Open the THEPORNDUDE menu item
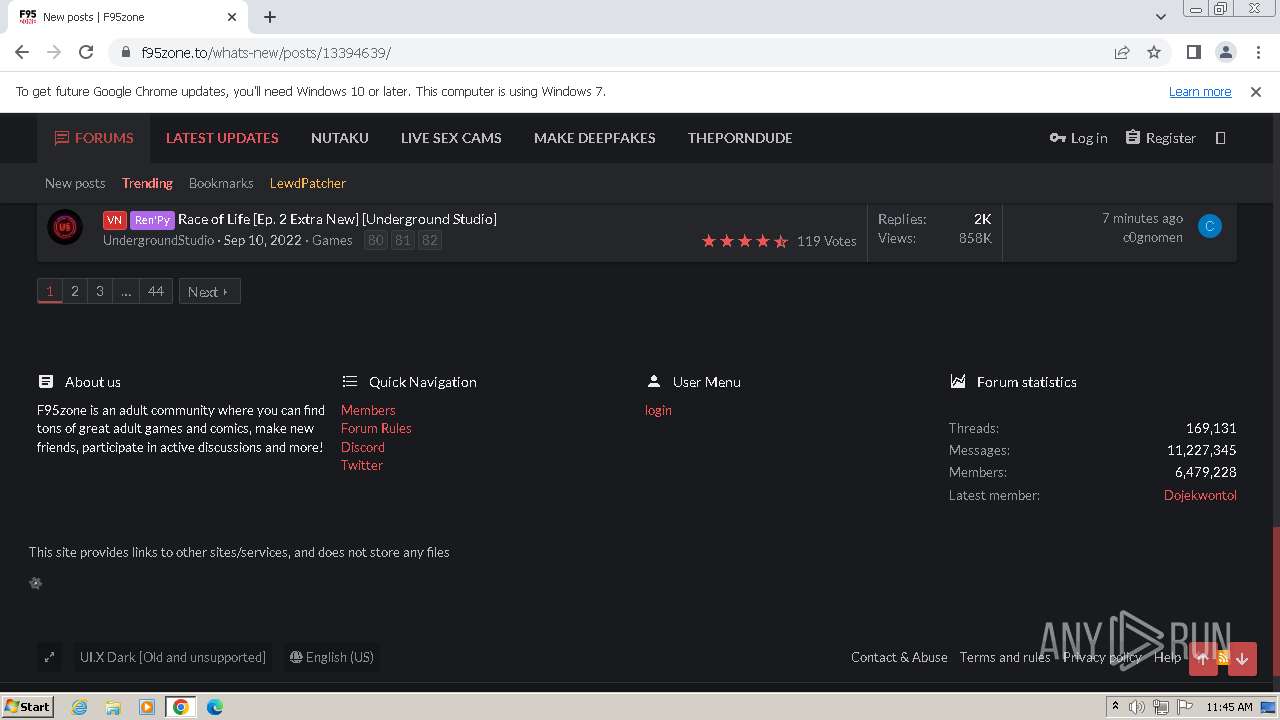This screenshot has width=1280, height=720. click(x=740, y=138)
